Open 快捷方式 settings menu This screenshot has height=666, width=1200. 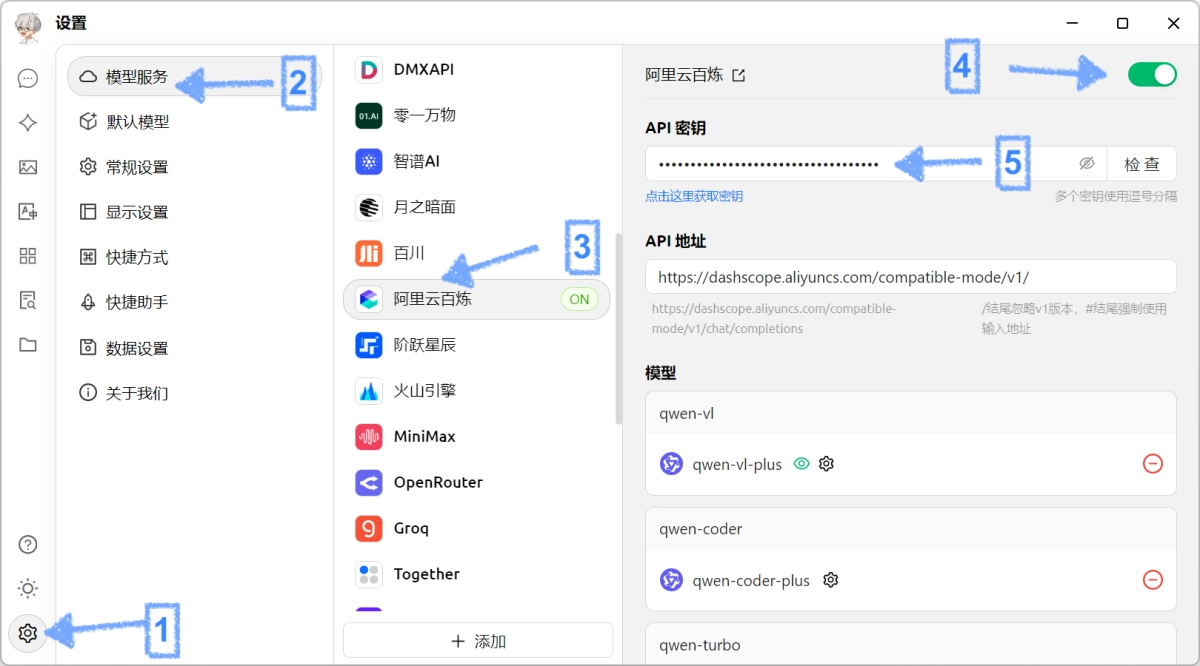tap(194, 257)
